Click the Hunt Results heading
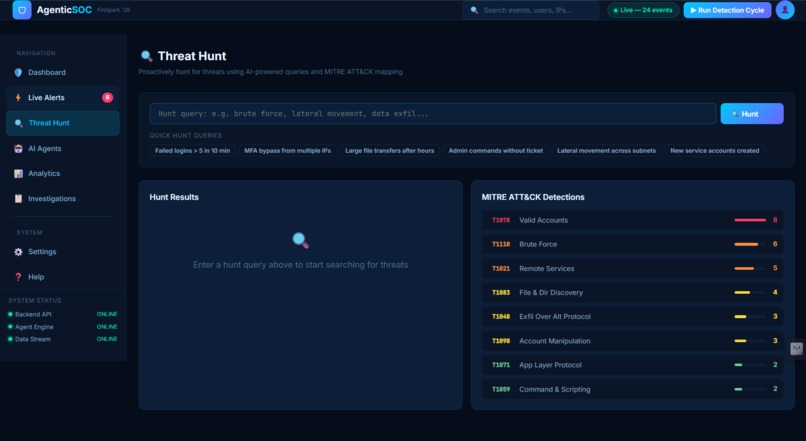806x441 pixels. click(174, 197)
